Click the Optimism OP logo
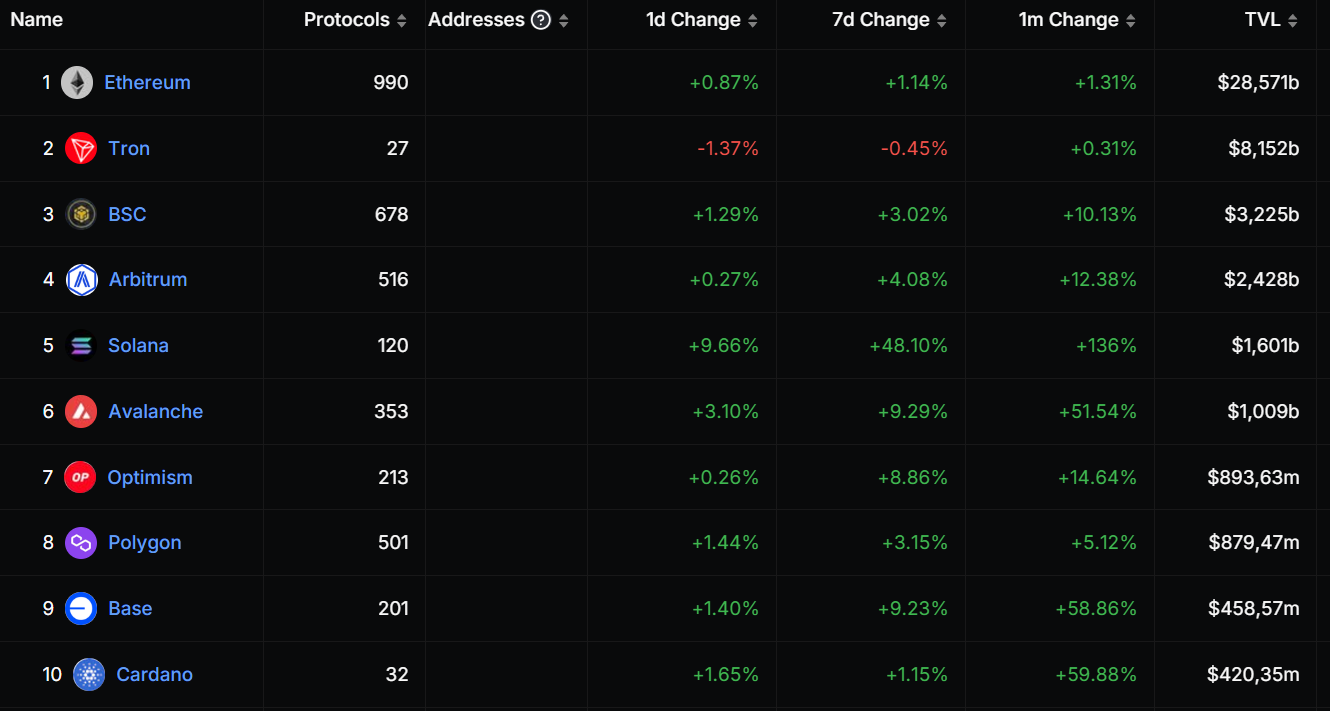This screenshot has width=1330, height=711. (80, 477)
